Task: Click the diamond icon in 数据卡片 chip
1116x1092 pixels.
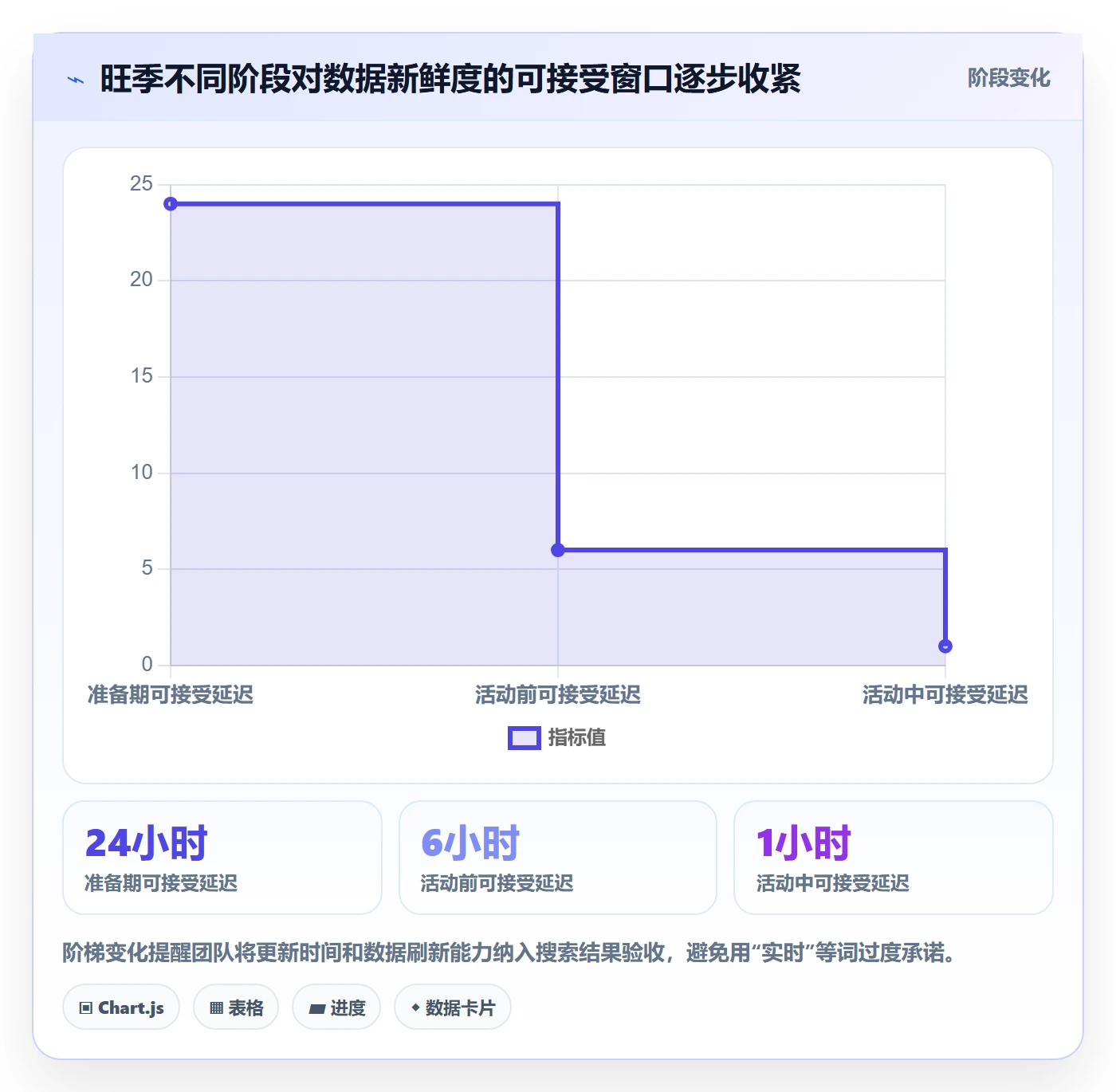Action: (x=415, y=1008)
